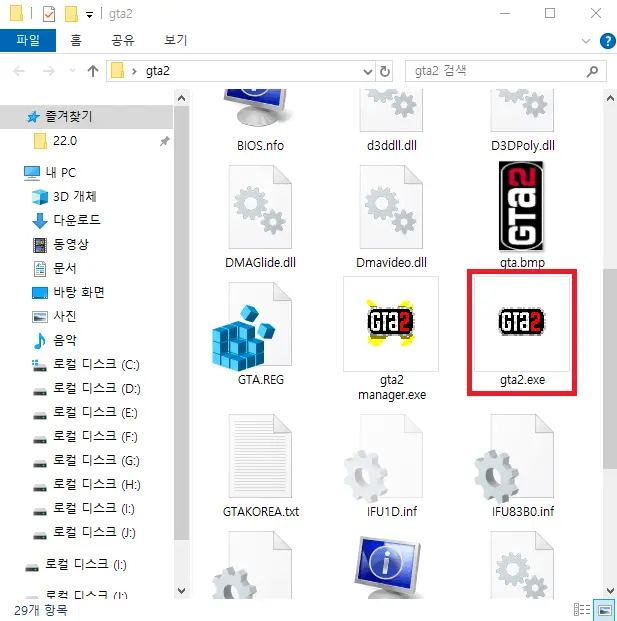Select the gta2.exe file icon
The image size is (617, 621).
522,322
